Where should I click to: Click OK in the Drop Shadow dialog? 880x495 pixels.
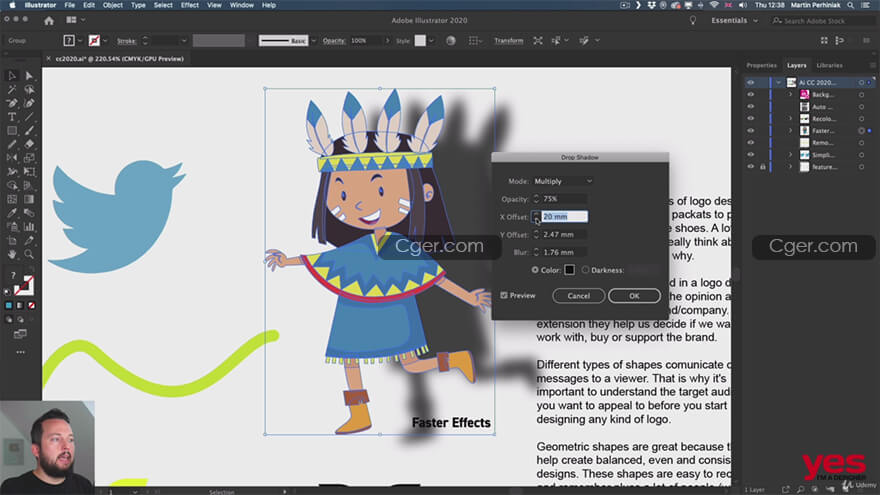click(x=634, y=296)
